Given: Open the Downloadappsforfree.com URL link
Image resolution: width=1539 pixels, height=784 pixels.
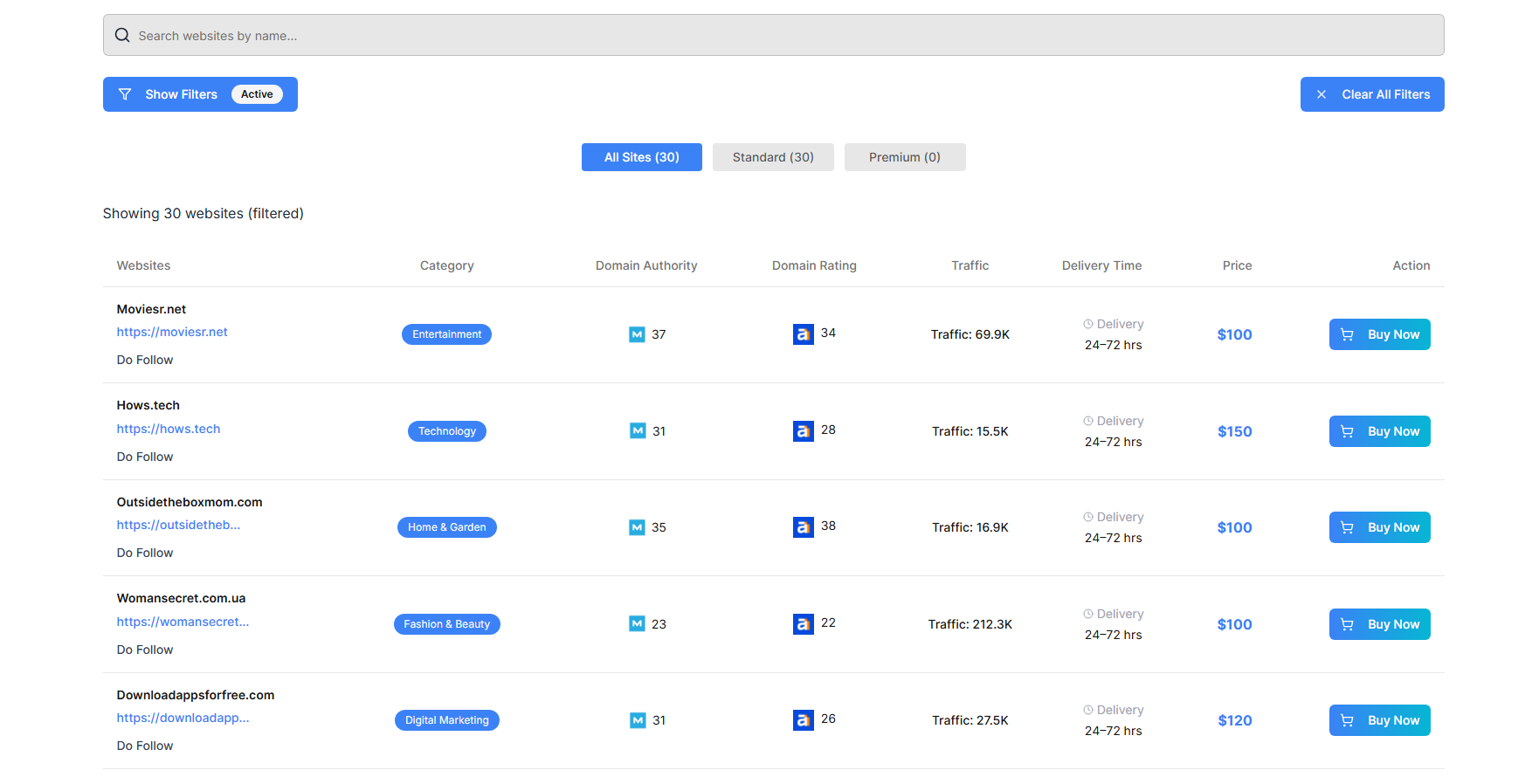Looking at the screenshot, I should (183, 718).
